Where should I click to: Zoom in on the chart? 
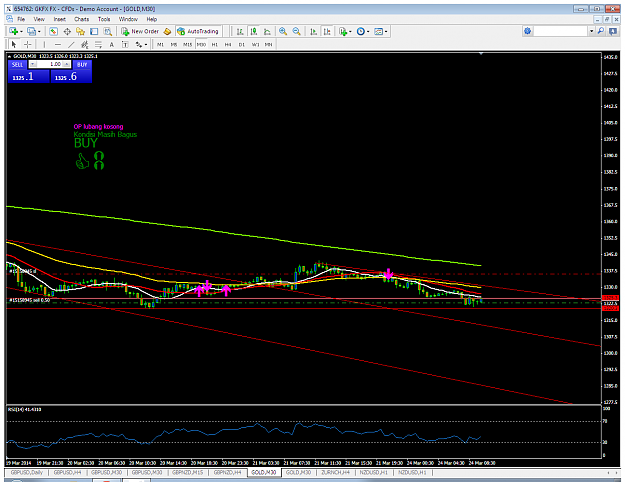tap(283, 31)
